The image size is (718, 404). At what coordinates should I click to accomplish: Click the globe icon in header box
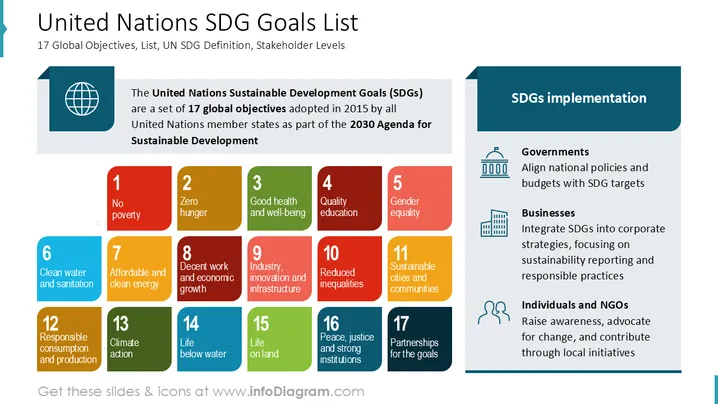(x=82, y=99)
